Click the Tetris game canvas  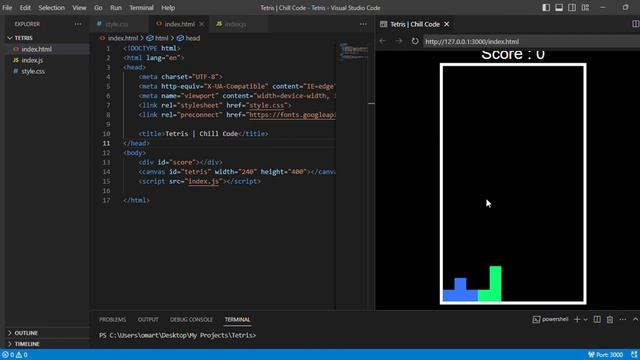pos(513,184)
